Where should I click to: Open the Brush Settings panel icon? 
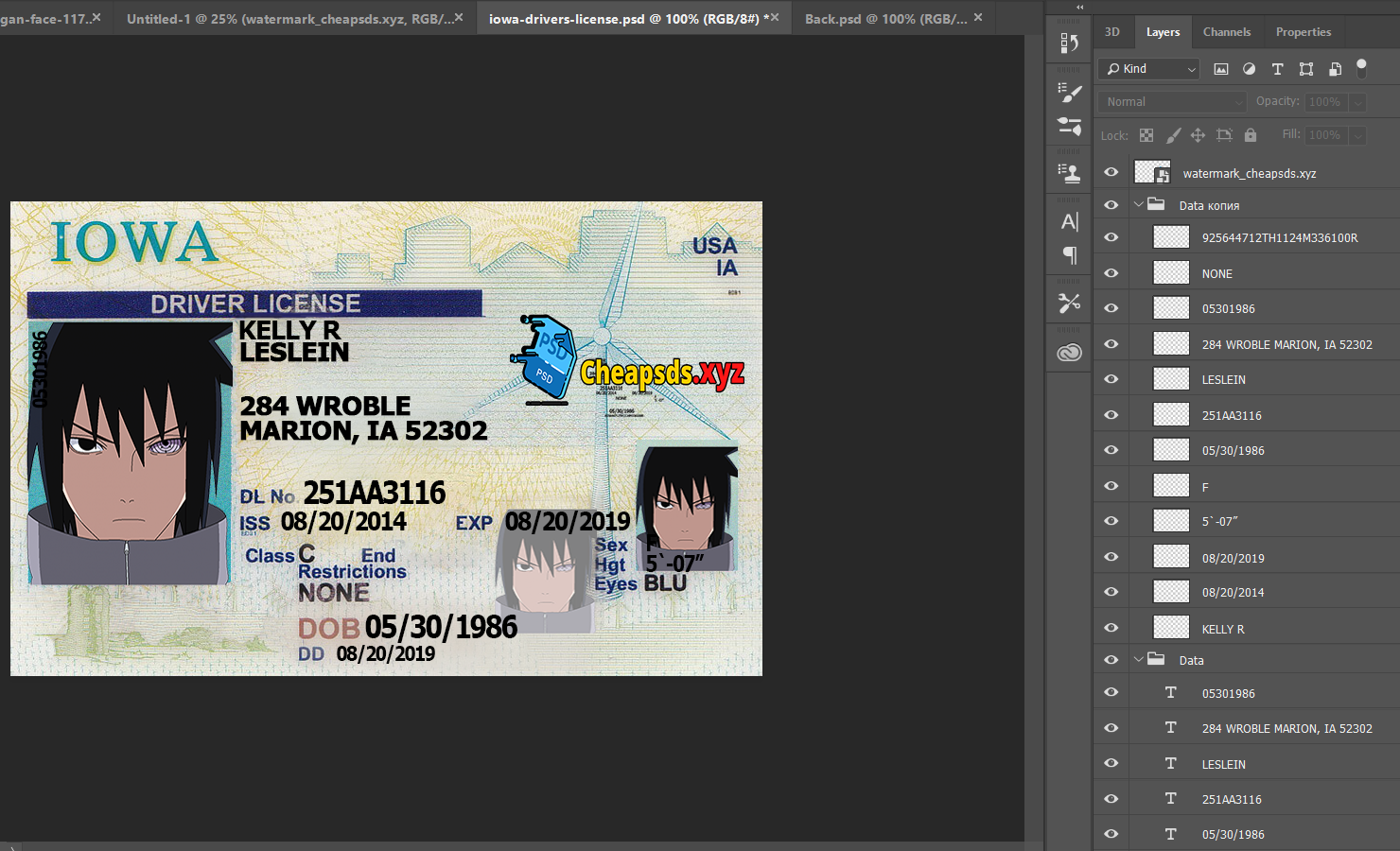[x=1069, y=93]
